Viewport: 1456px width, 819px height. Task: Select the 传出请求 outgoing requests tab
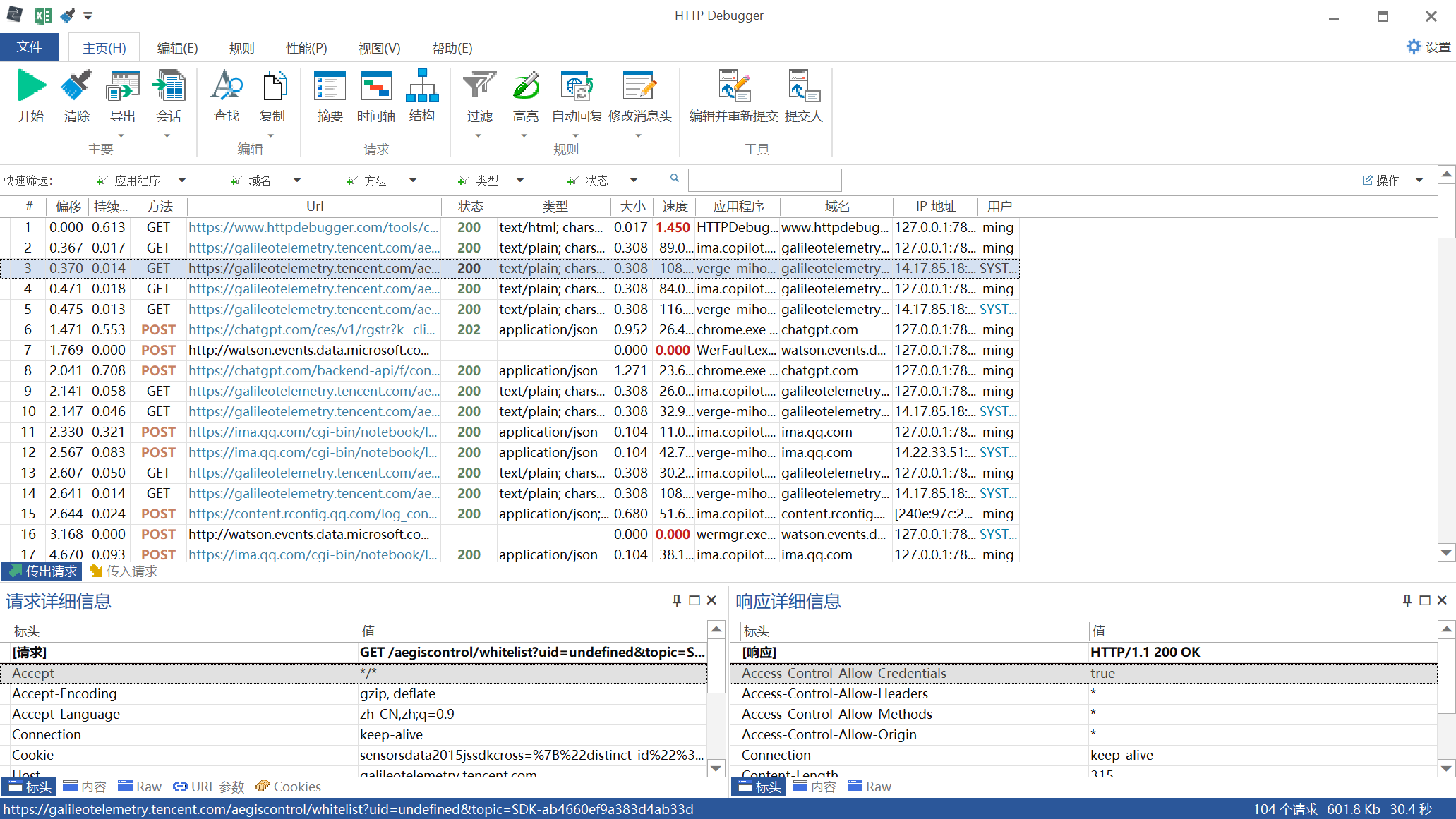(x=42, y=571)
